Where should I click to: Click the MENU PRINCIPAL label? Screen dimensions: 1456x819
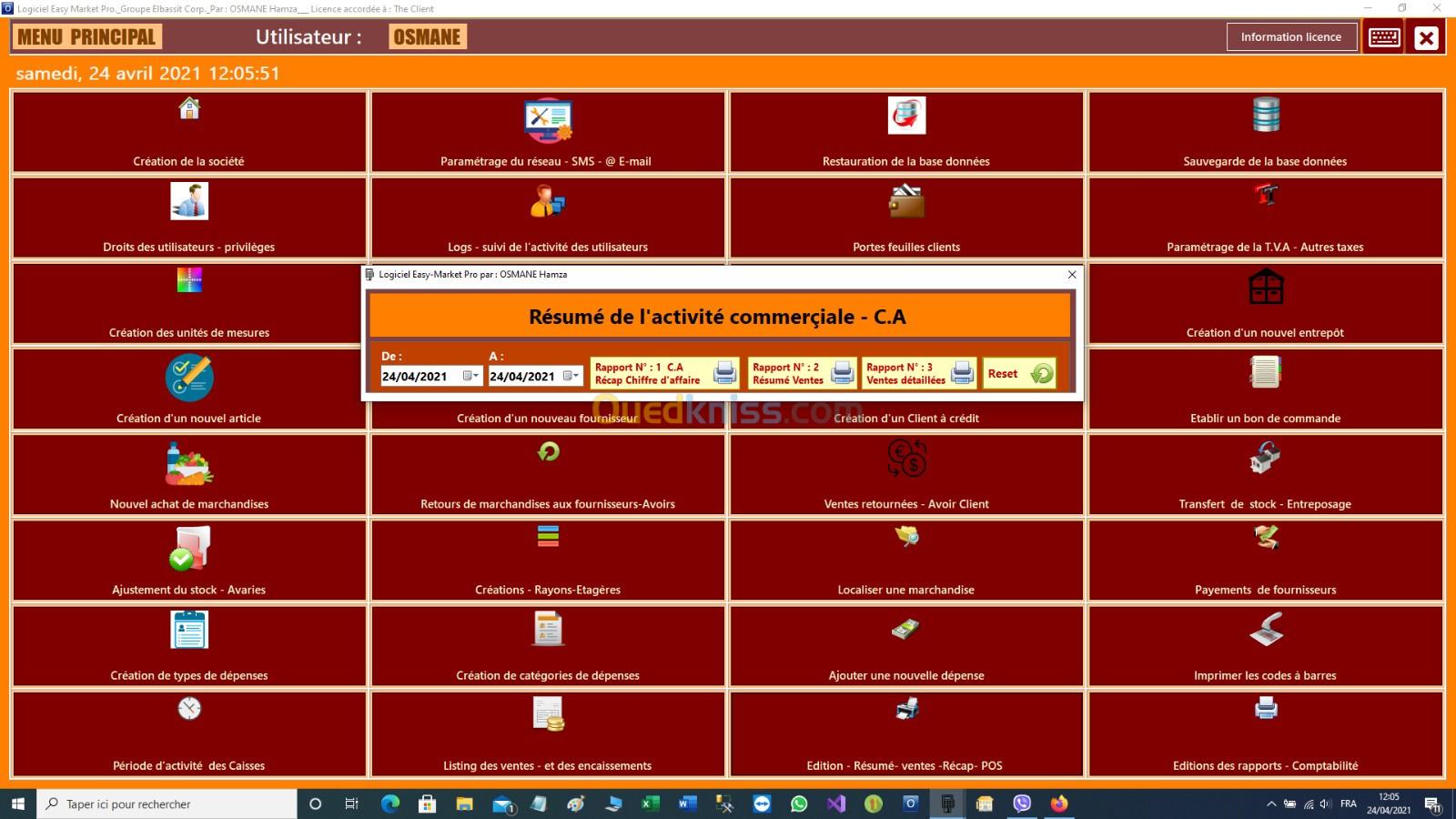tap(86, 37)
